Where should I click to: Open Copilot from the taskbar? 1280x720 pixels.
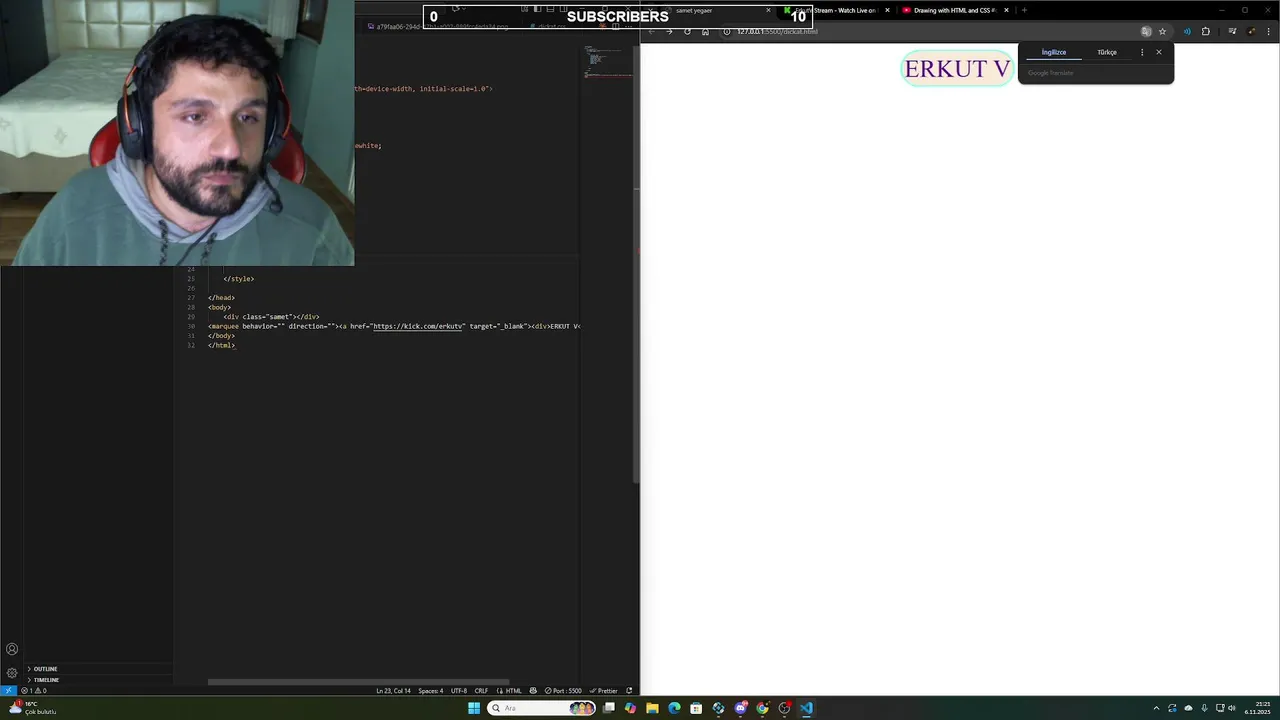click(x=630, y=708)
